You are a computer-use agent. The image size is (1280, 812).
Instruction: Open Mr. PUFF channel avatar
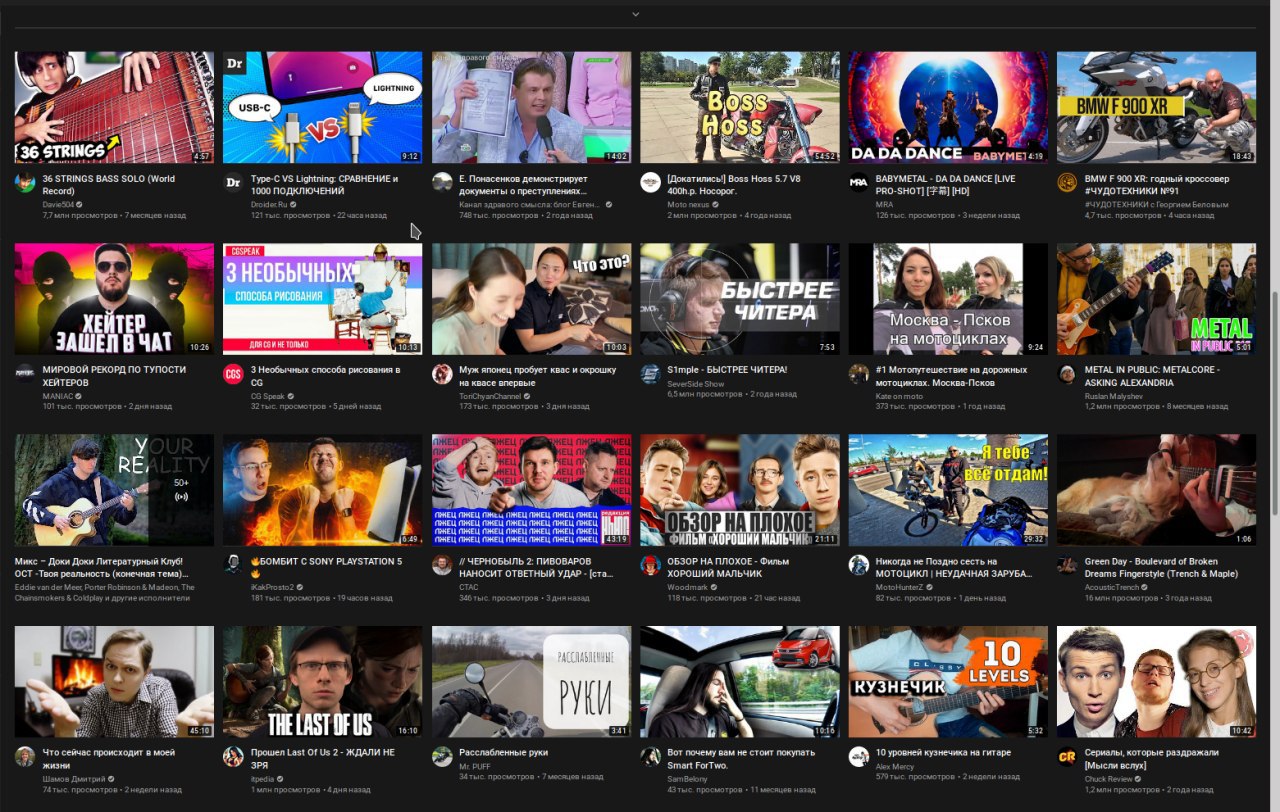click(x=442, y=757)
